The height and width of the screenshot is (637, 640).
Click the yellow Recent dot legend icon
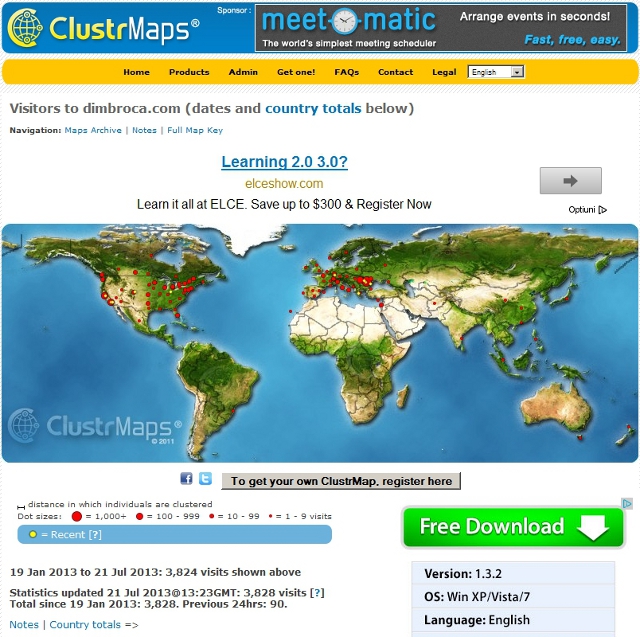pos(33,534)
